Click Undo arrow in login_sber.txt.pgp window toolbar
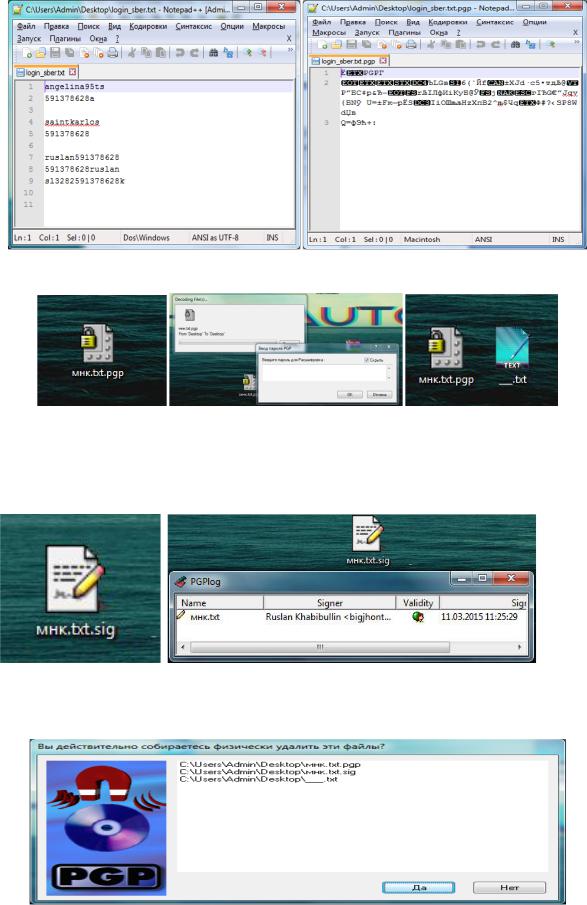 [480, 44]
